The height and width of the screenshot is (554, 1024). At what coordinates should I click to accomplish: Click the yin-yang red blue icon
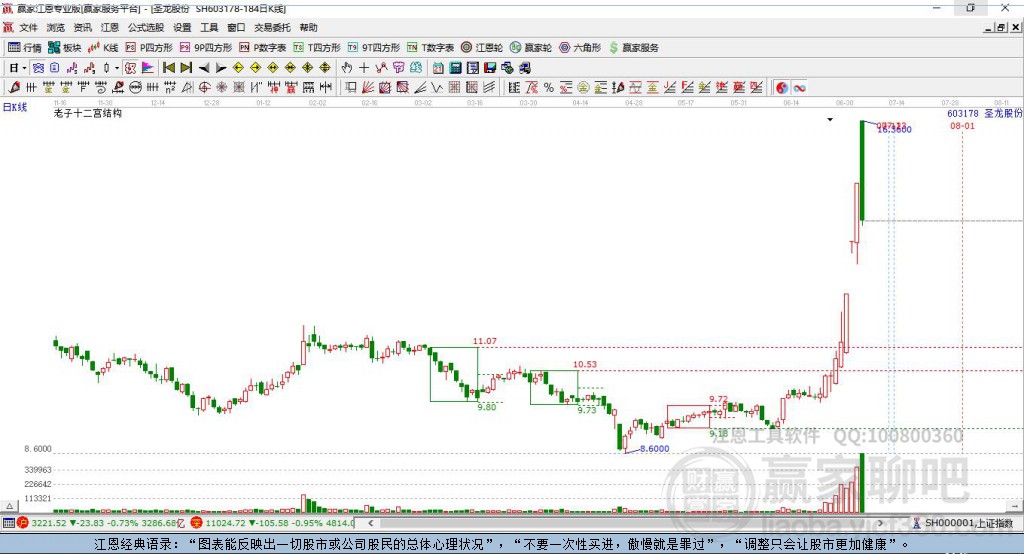pyautogui.click(x=782, y=88)
